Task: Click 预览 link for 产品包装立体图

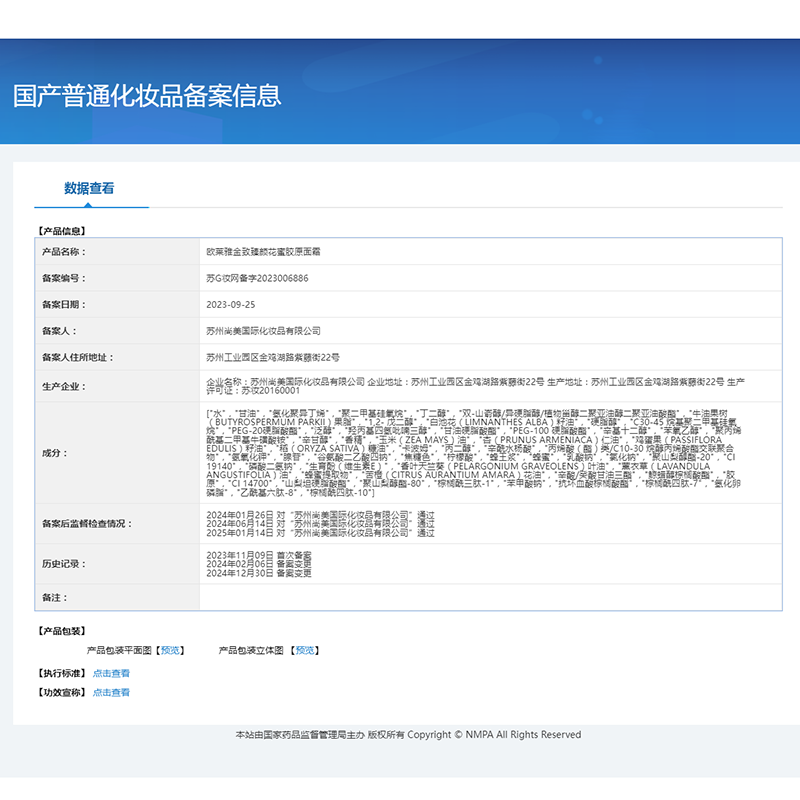Action: [304, 650]
